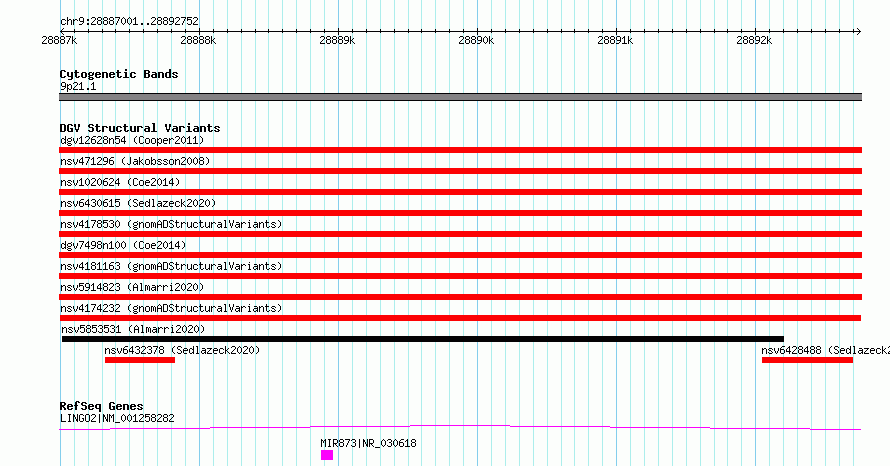The height and width of the screenshot is (466, 890).
Task: Click the 28892k ruler position
Action: pyautogui.click(x=754, y=40)
